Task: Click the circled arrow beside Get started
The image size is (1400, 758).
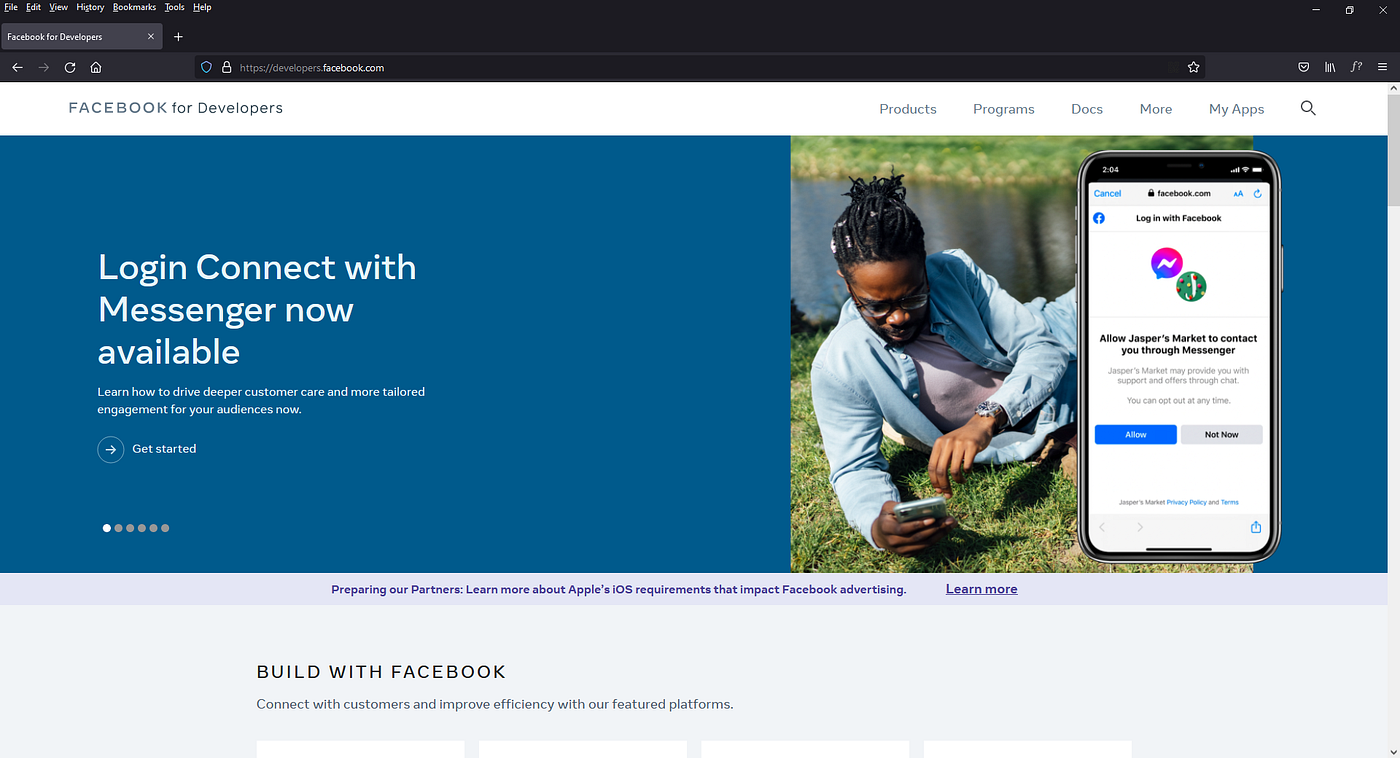Action: click(x=111, y=450)
